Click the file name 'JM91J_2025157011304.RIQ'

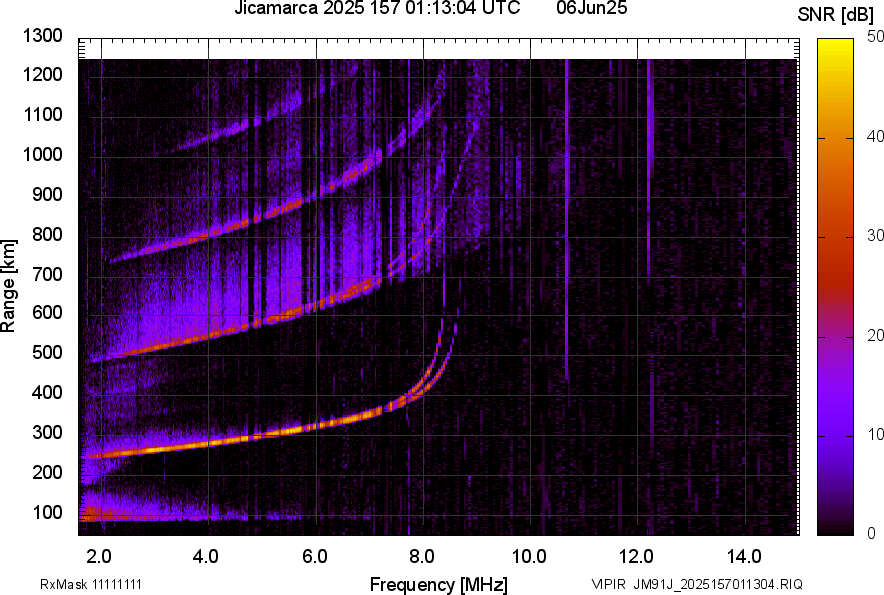(718, 584)
